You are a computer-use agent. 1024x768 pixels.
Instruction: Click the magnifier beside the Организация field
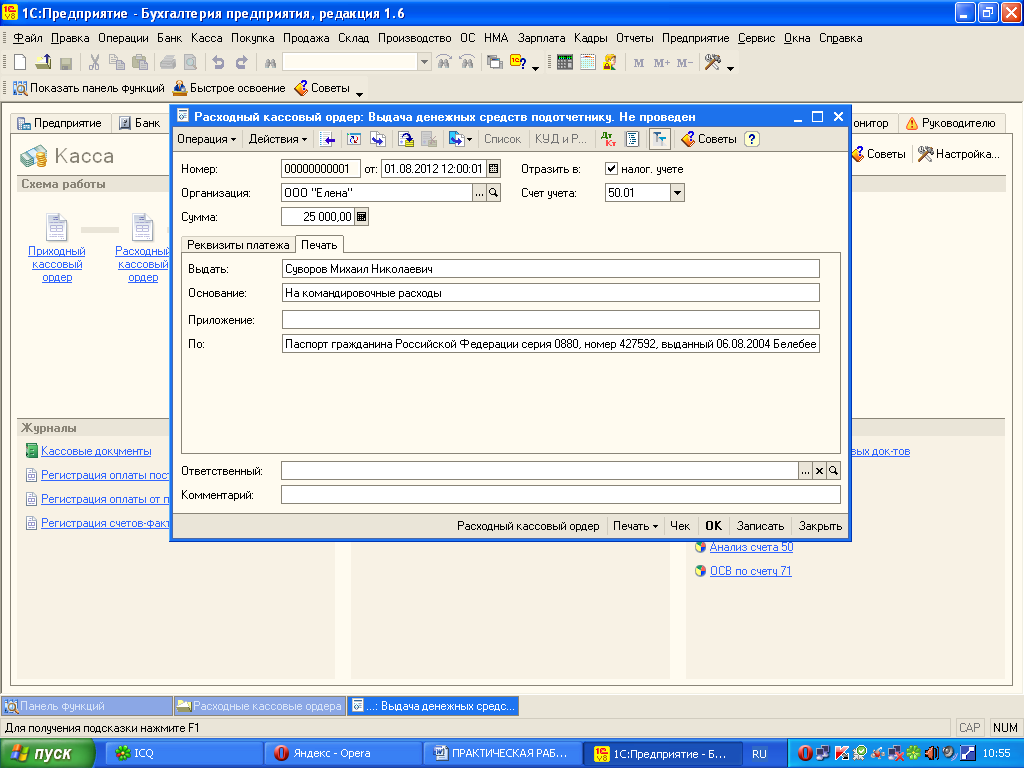494,193
